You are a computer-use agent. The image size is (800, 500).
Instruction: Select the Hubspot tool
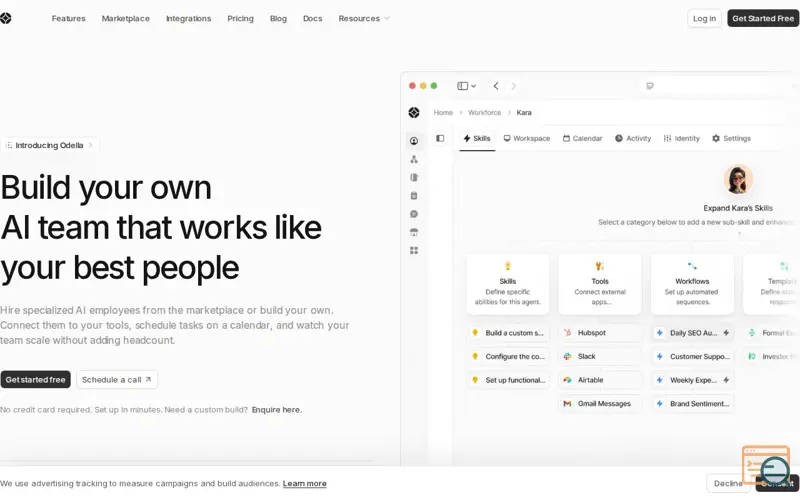pos(600,333)
